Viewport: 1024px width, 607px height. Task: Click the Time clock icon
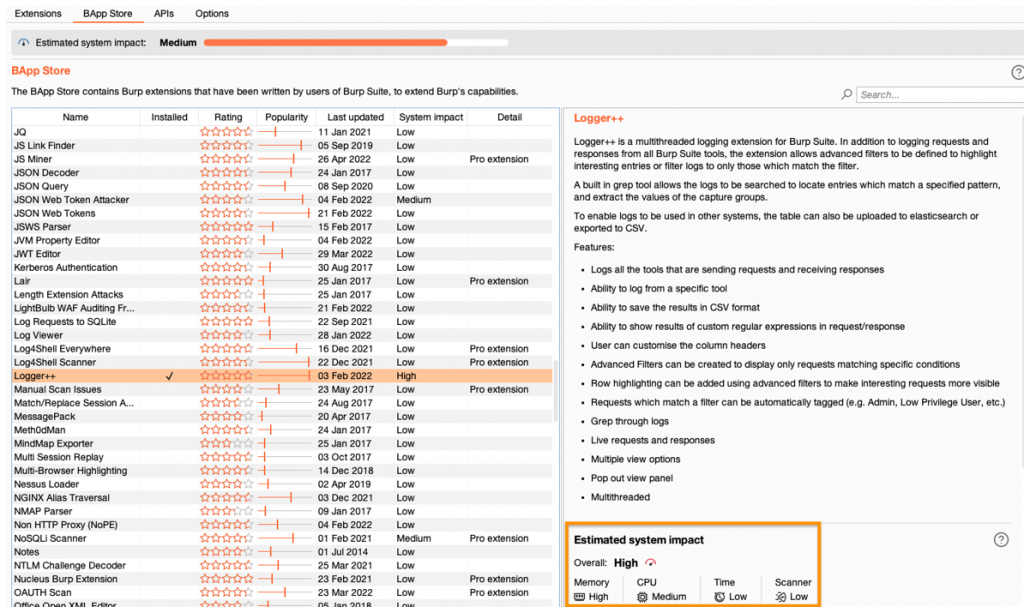coord(720,597)
